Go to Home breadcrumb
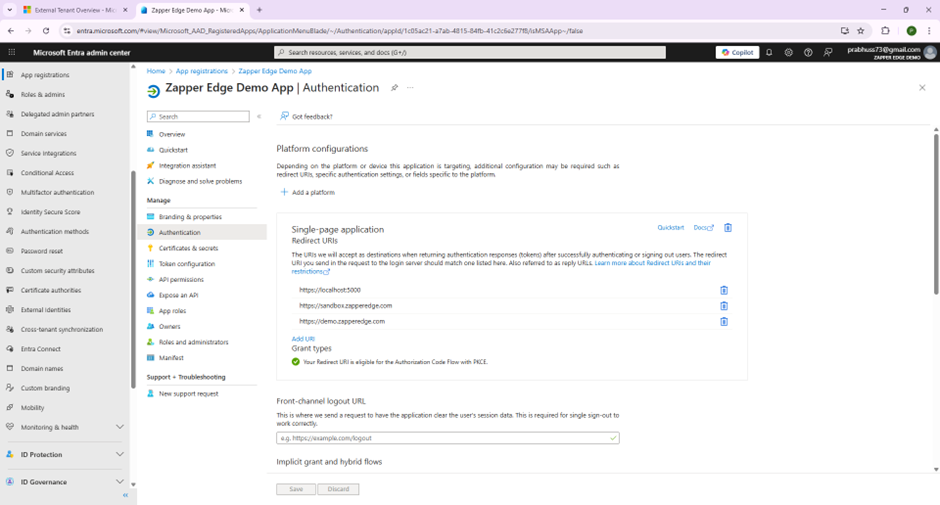 pyautogui.click(x=156, y=71)
